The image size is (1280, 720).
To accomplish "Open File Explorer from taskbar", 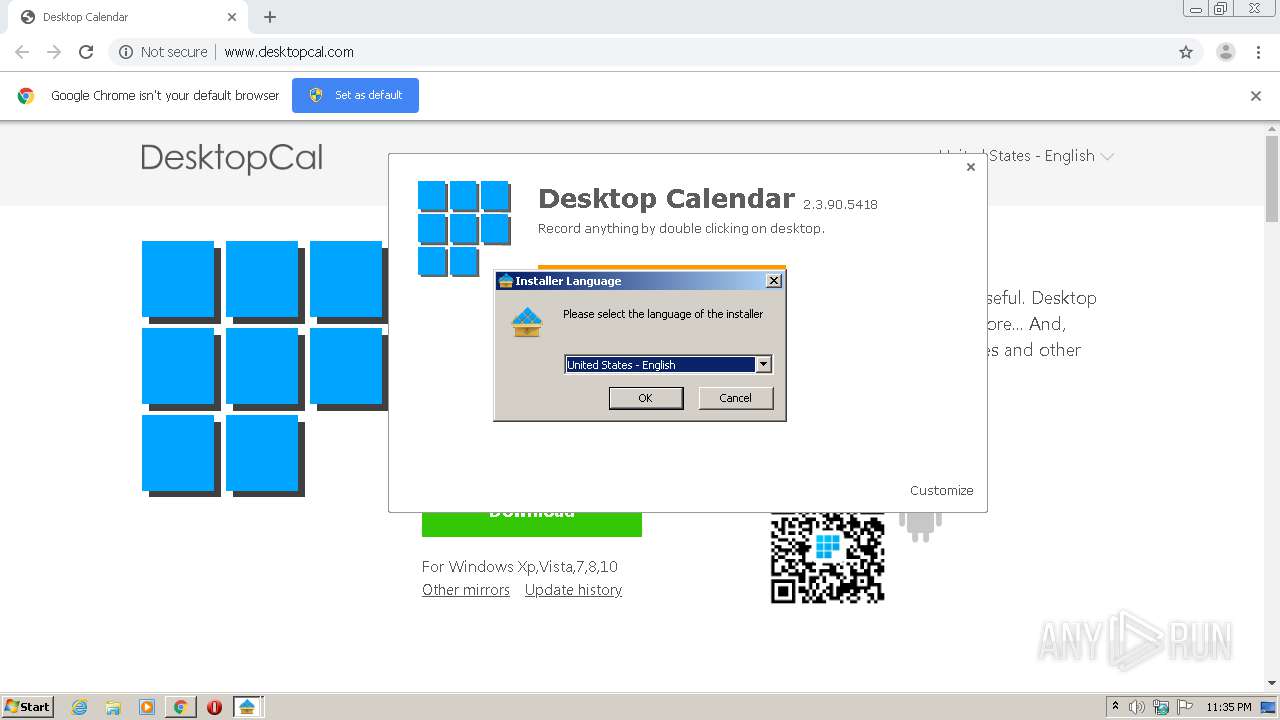I will (113, 707).
